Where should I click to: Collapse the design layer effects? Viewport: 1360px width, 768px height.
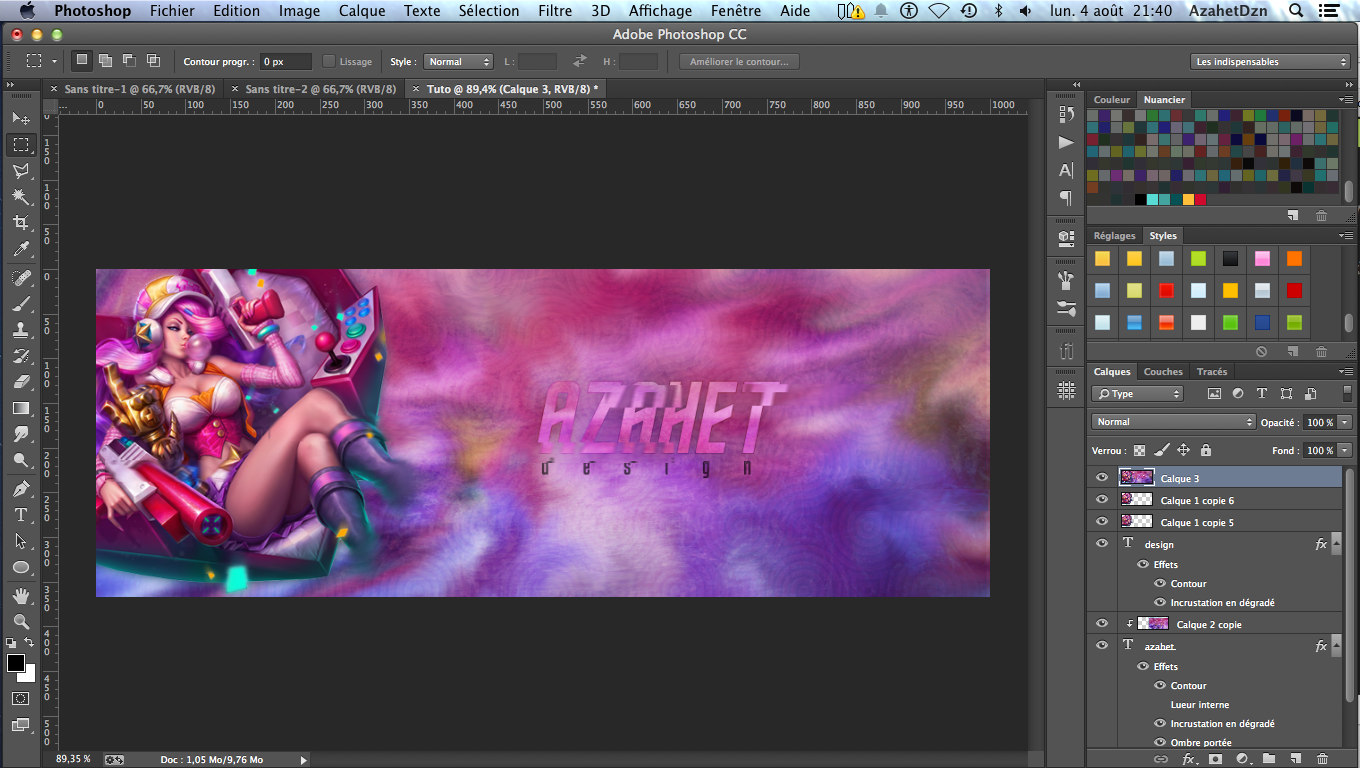pos(1336,545)
